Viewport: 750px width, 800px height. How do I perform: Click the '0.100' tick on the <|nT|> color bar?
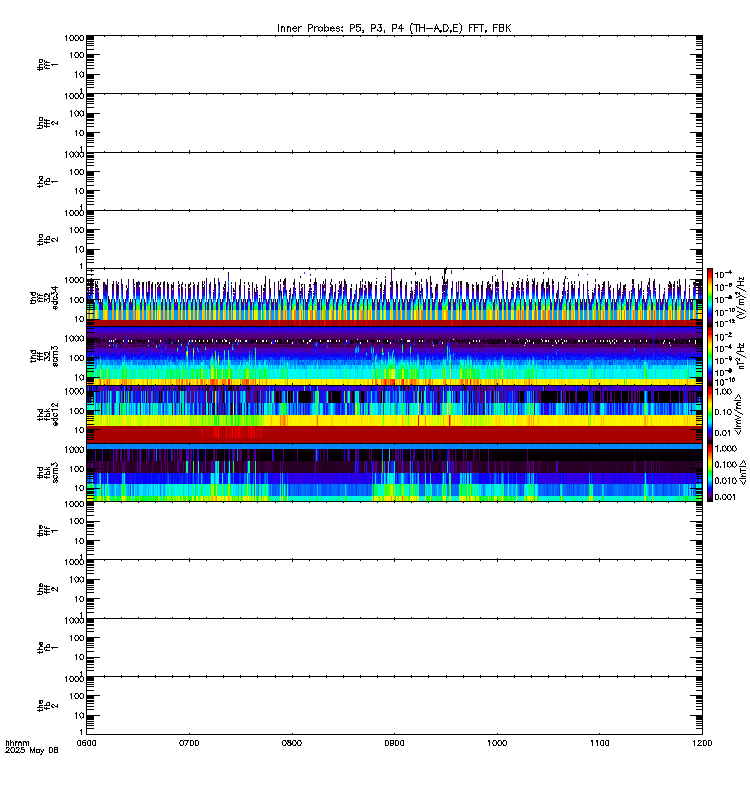pyautogui.click(x=726, y=464)
